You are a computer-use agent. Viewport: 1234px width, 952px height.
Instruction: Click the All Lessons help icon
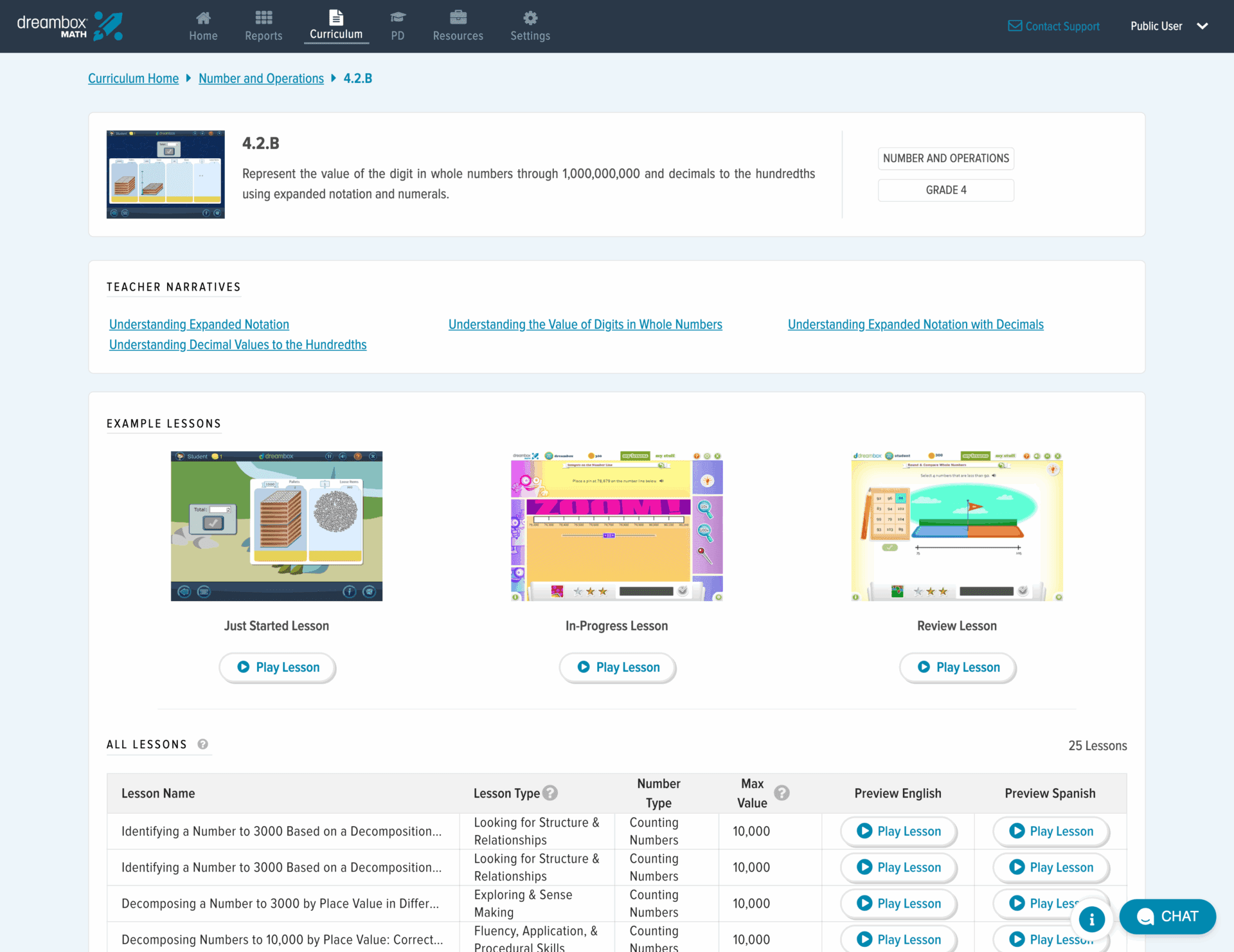click(x=203, y=744)
